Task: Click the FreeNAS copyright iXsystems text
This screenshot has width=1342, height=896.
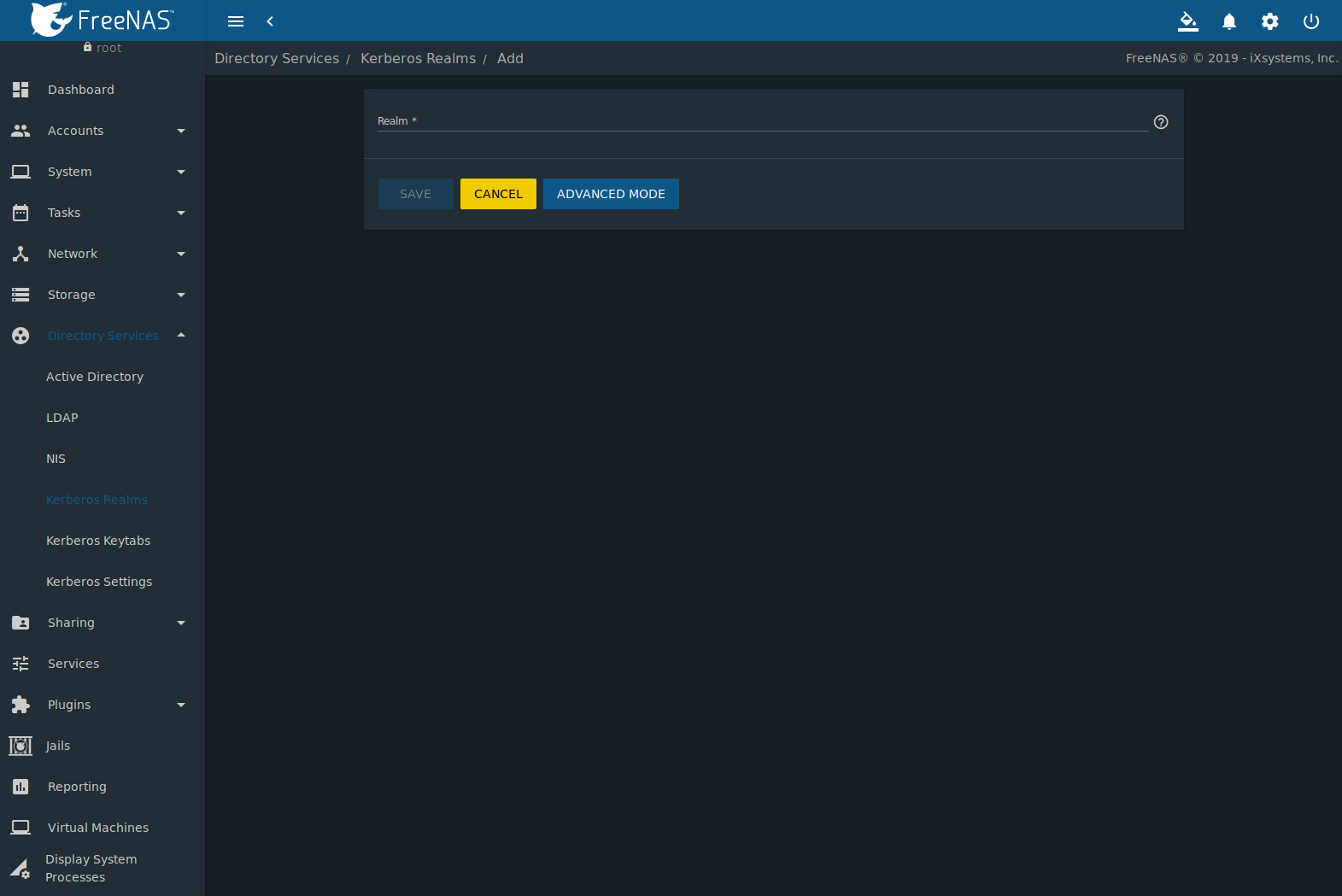Action: 1232,58
